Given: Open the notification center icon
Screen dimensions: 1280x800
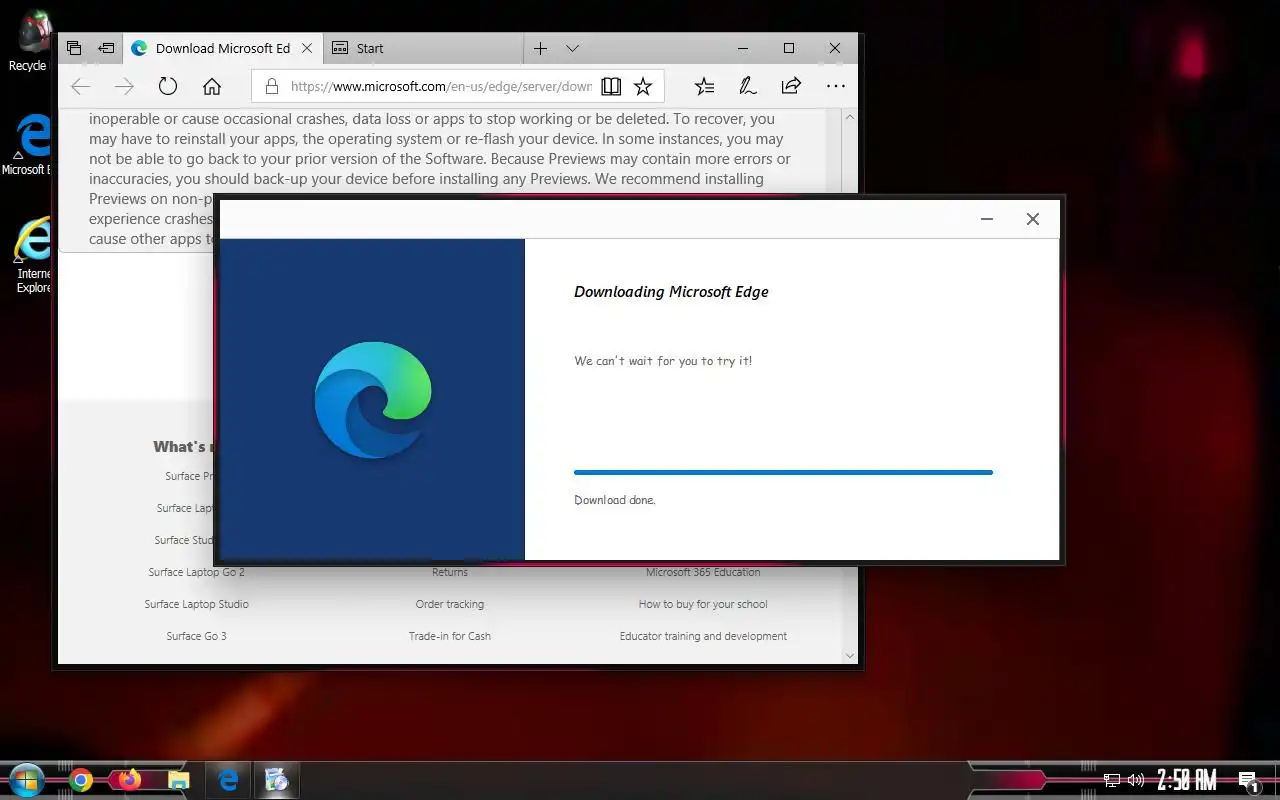Looking at the screenshot, I should 1248,781.
